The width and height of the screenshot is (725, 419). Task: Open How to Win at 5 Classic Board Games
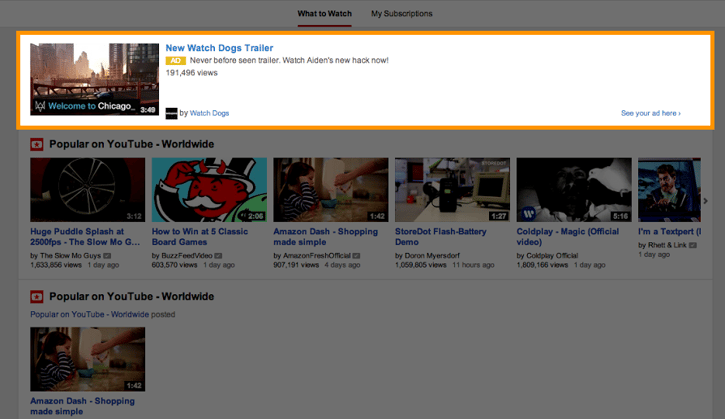(x=200, y=236)
